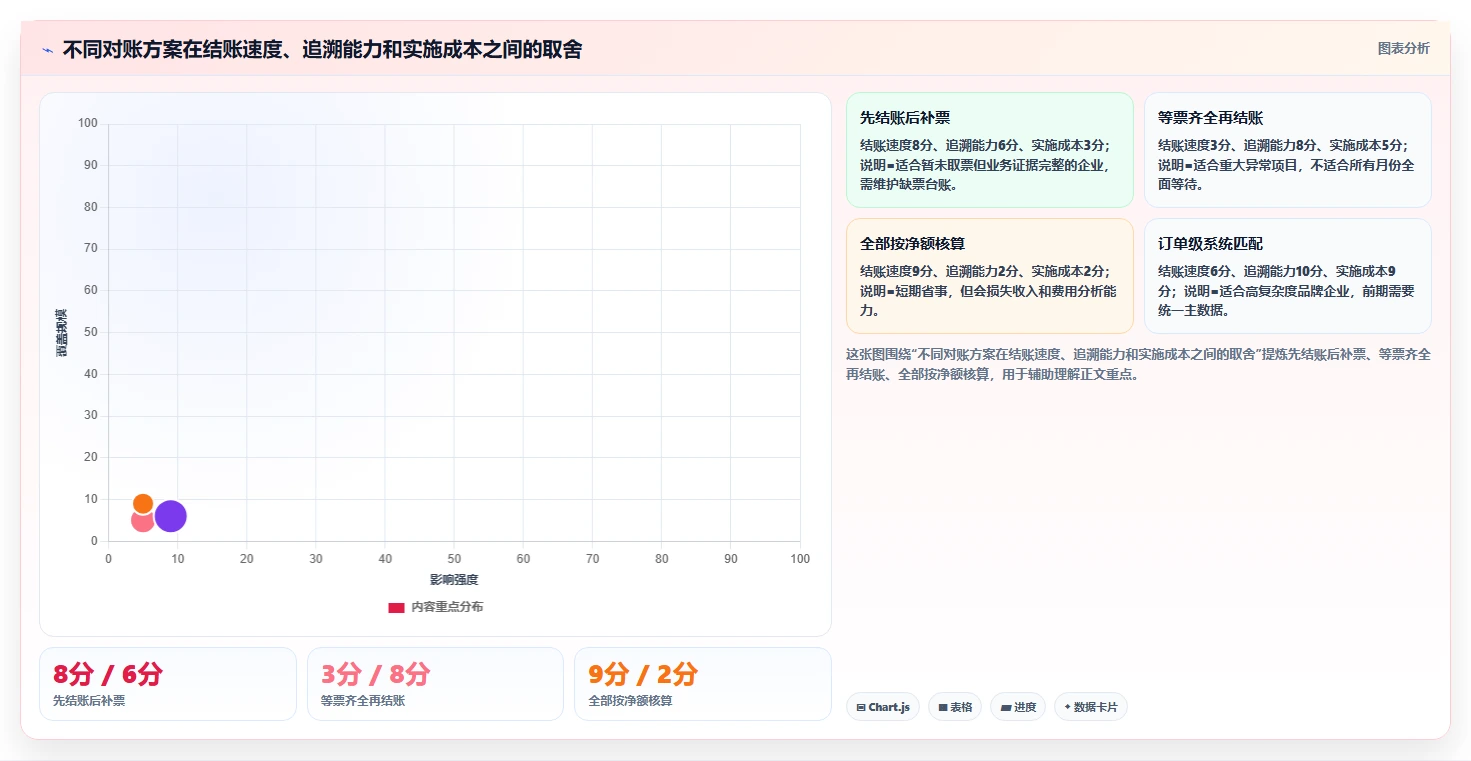Open the 全部按净额核算 orange card
Image resolution: width=1471 pixels, height=761 pixels.
point(989,276)
